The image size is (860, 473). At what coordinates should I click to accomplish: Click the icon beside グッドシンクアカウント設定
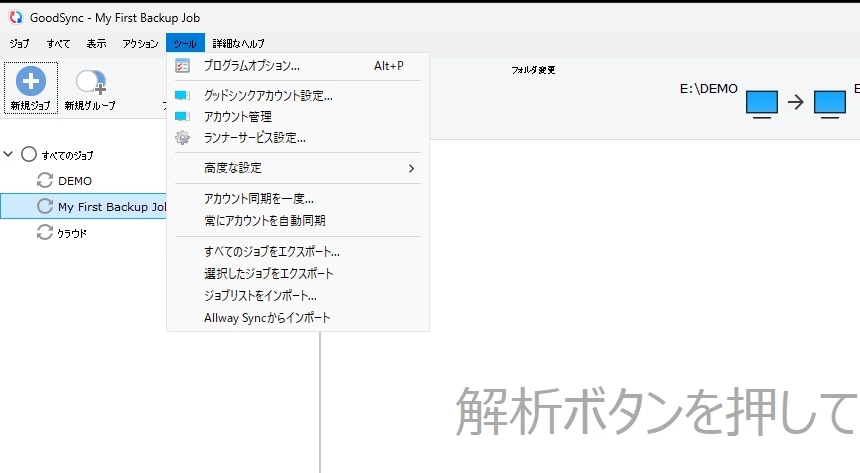click(182, 95)
